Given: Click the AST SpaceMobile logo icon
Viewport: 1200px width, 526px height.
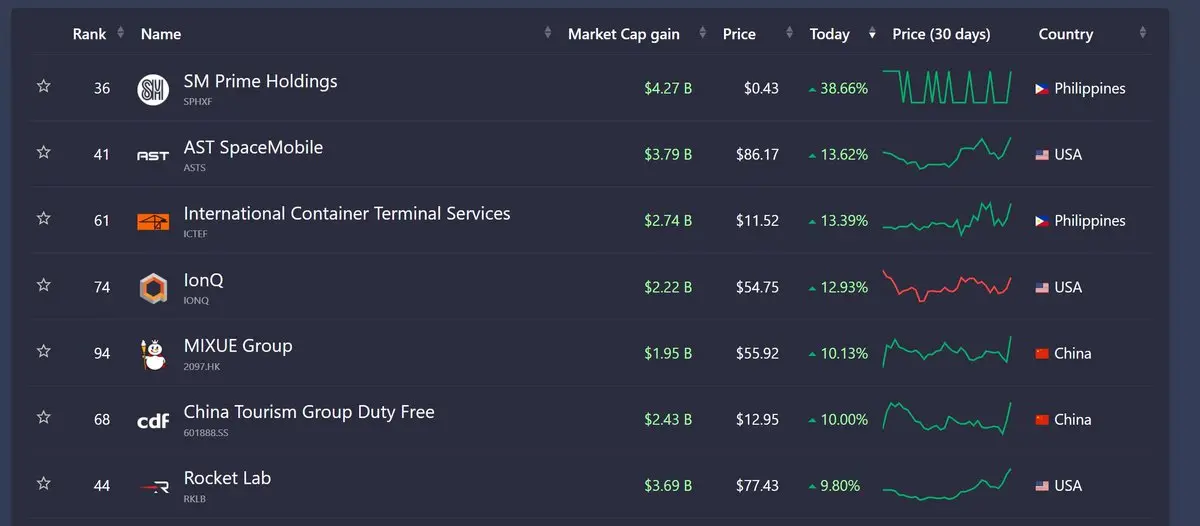Looking at the screenshot, I should coord(153,156).
